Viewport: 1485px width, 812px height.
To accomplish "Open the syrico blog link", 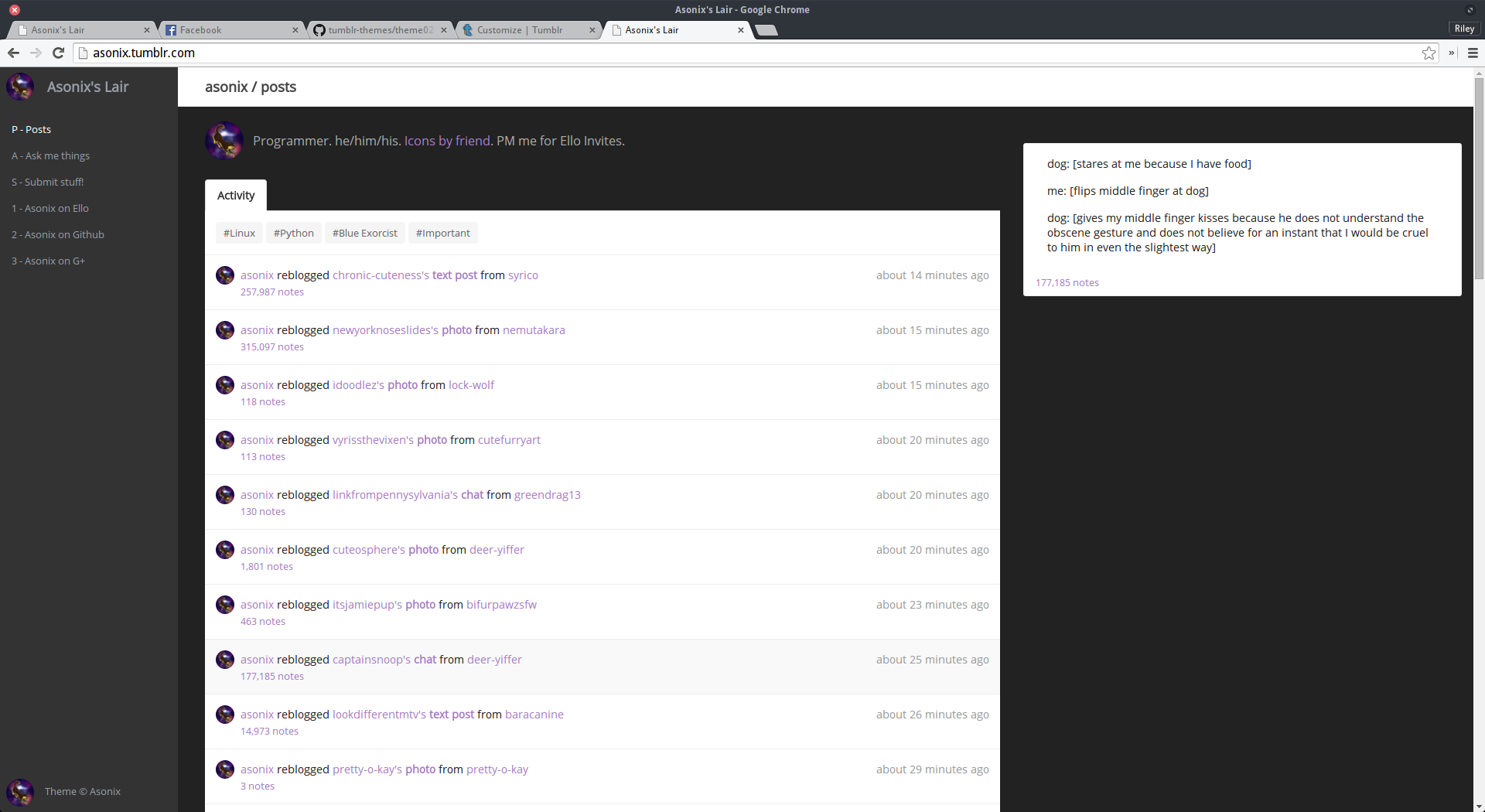I will 523,275.
